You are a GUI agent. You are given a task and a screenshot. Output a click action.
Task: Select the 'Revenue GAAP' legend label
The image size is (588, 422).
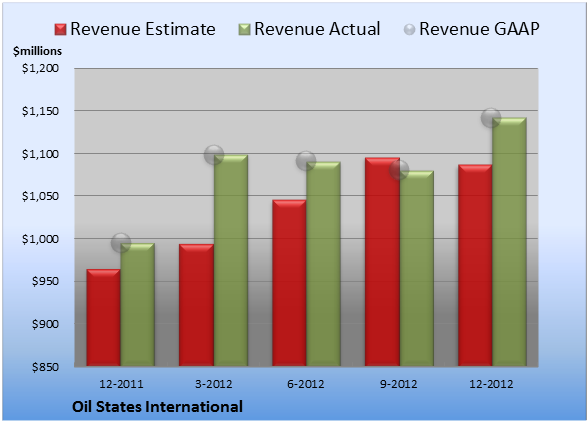tap(479, 29)
